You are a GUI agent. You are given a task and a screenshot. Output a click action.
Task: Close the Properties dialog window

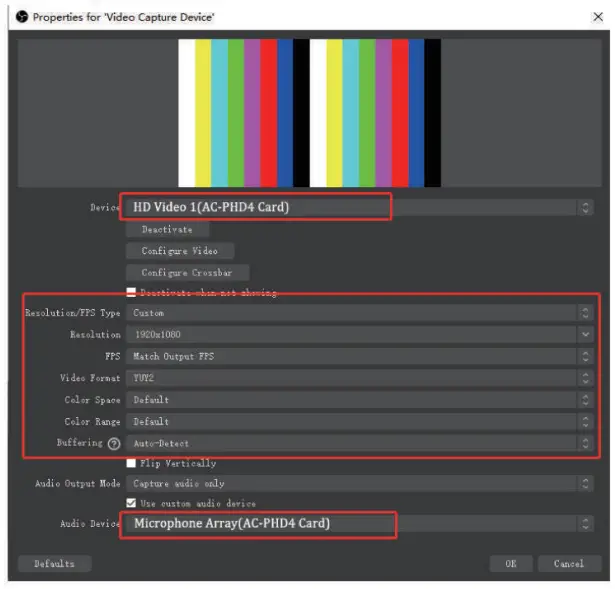(598, 17)
